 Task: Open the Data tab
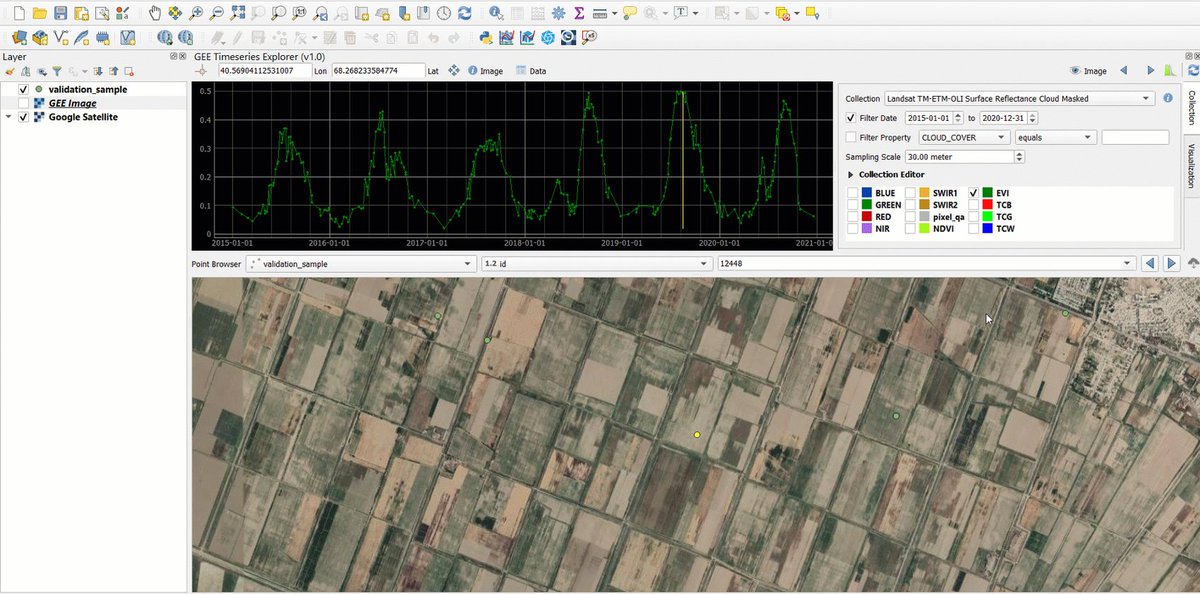point(531,71)
